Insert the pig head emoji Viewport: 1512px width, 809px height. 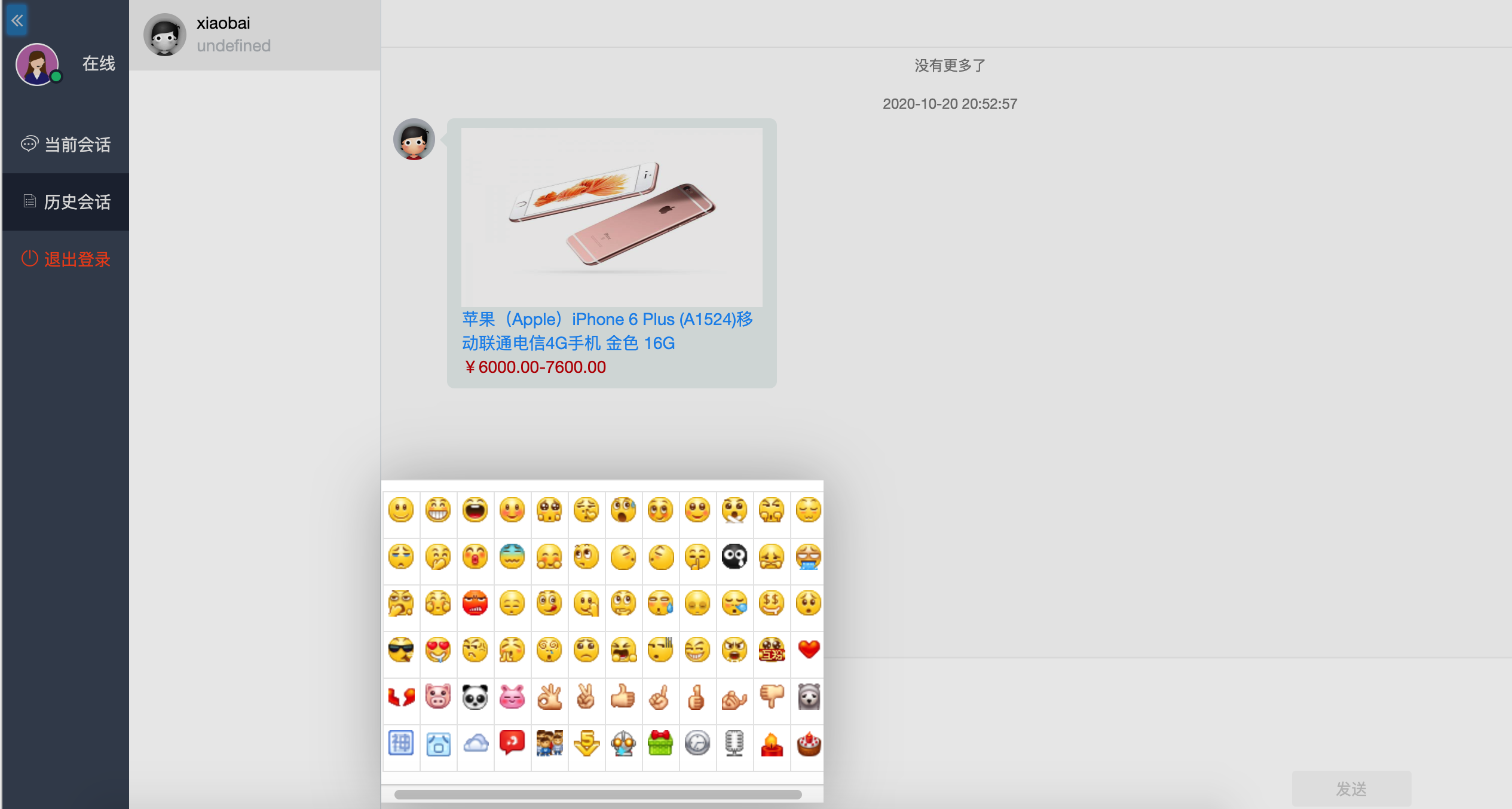point(438,696)
